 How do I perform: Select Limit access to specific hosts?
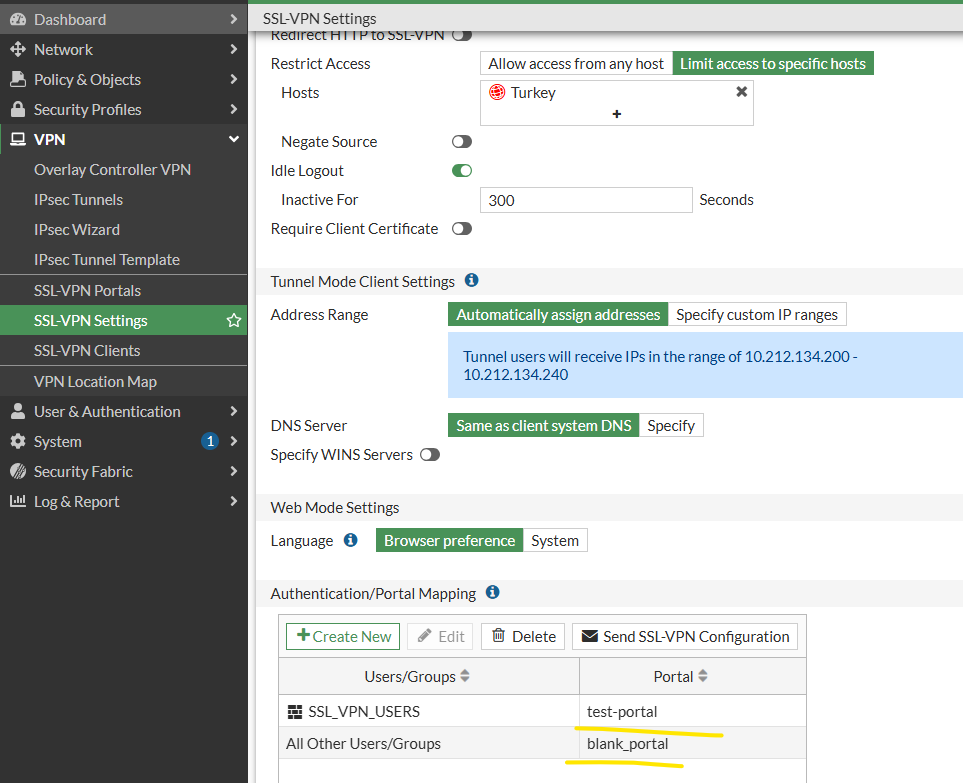point(773,63)
